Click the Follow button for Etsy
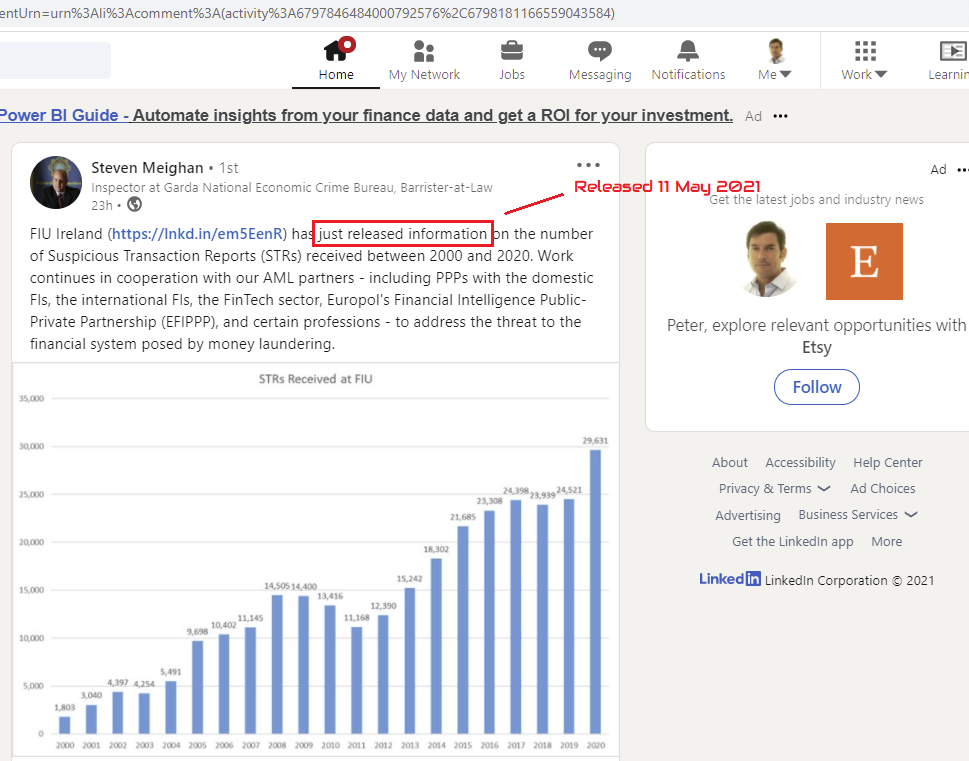This screenshot has height=761, width=969. point(816,387)
